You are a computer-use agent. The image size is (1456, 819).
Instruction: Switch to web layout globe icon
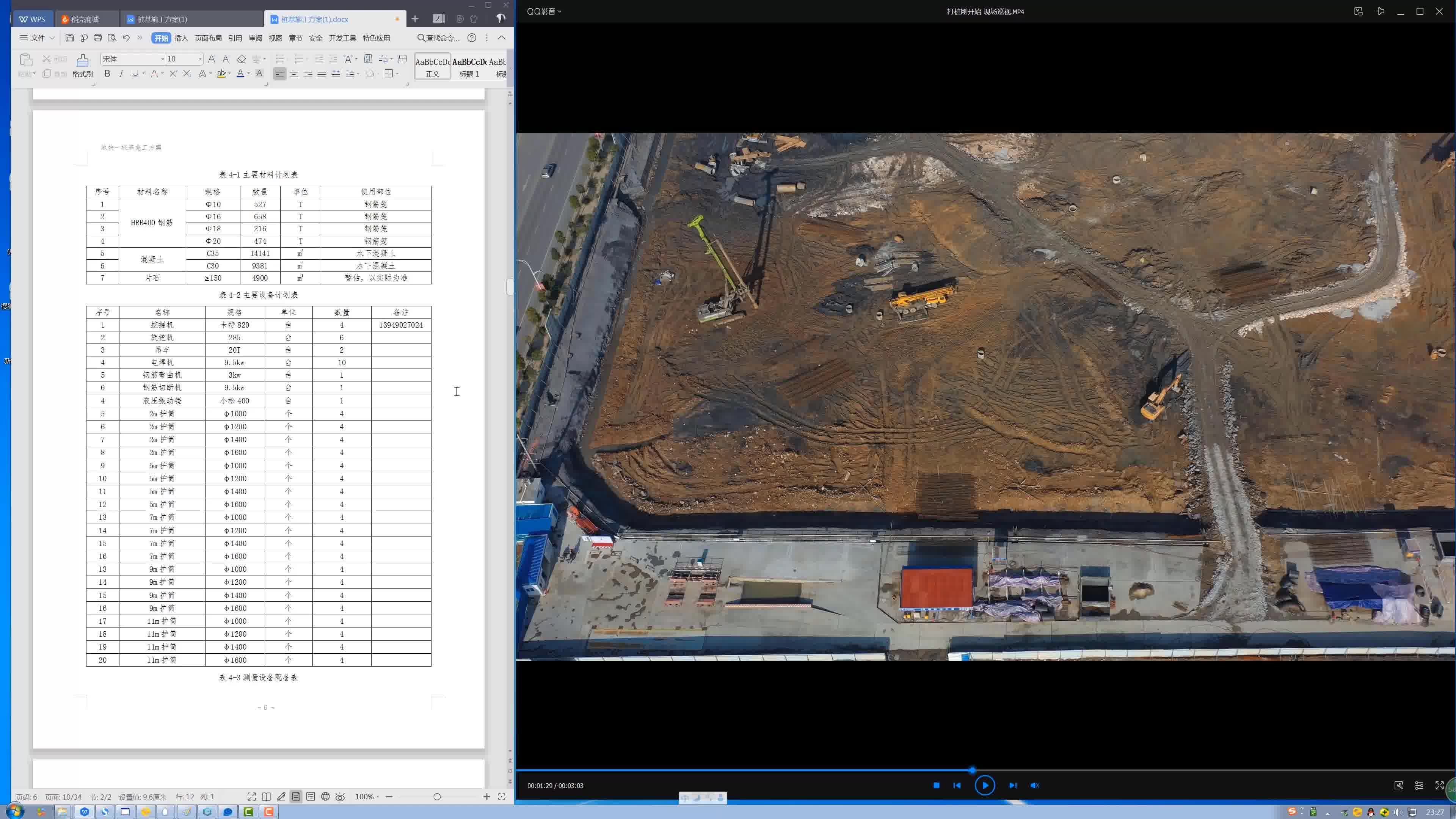326,796
